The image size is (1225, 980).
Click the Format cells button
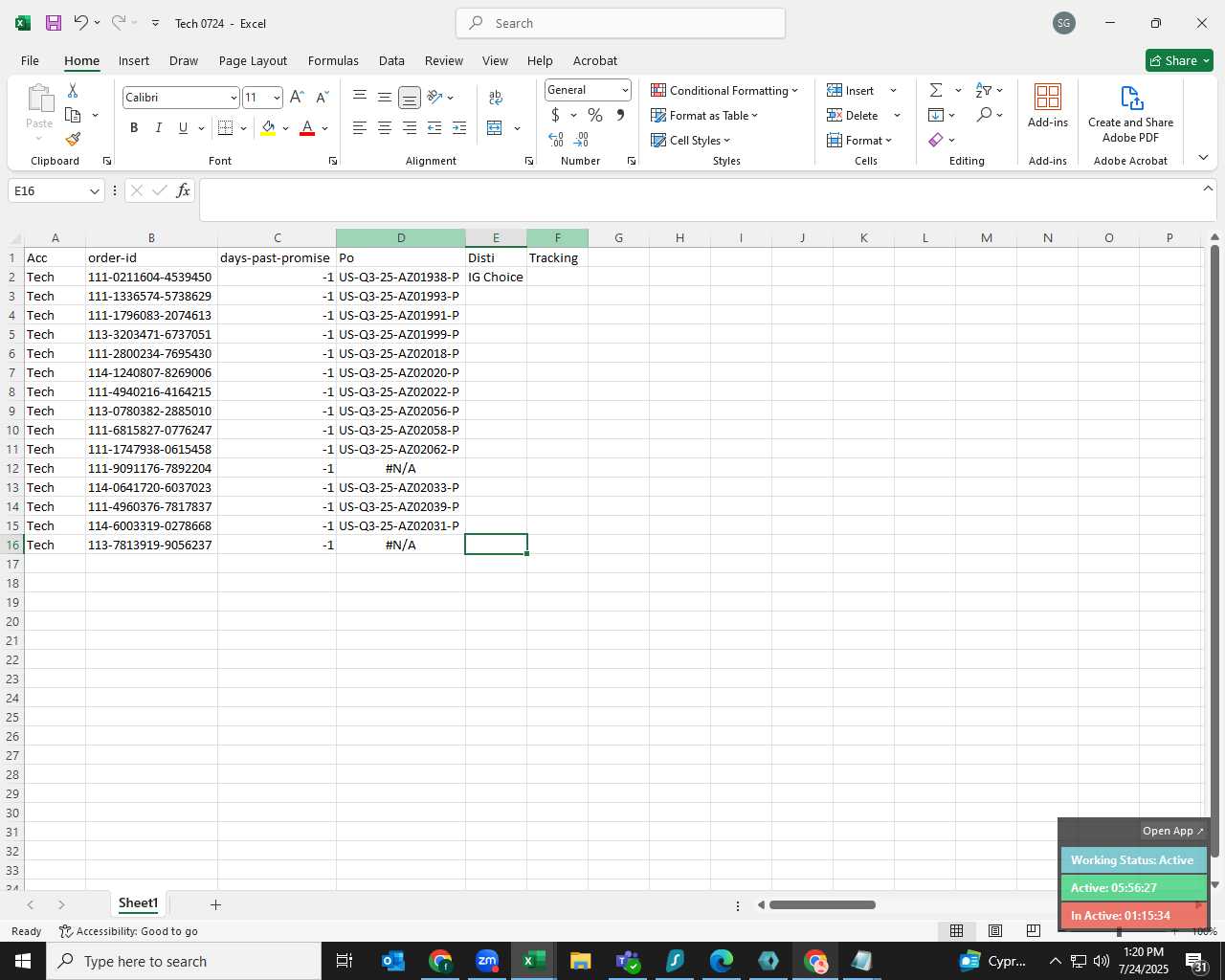click(860, 140)
